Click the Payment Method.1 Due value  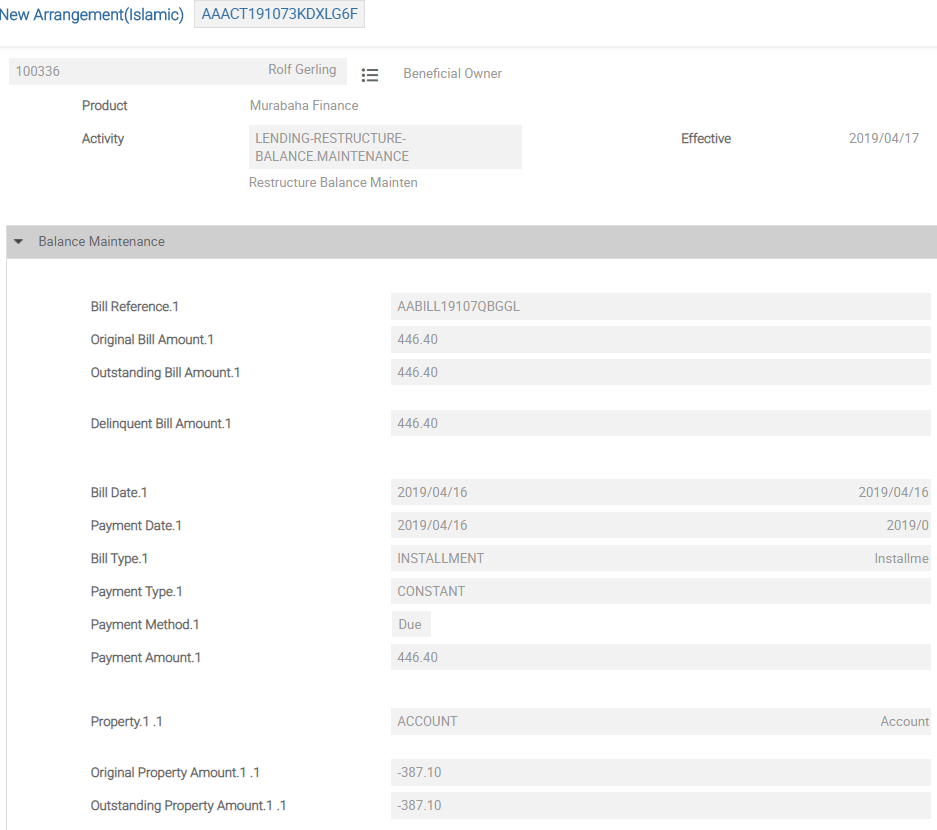410,625
